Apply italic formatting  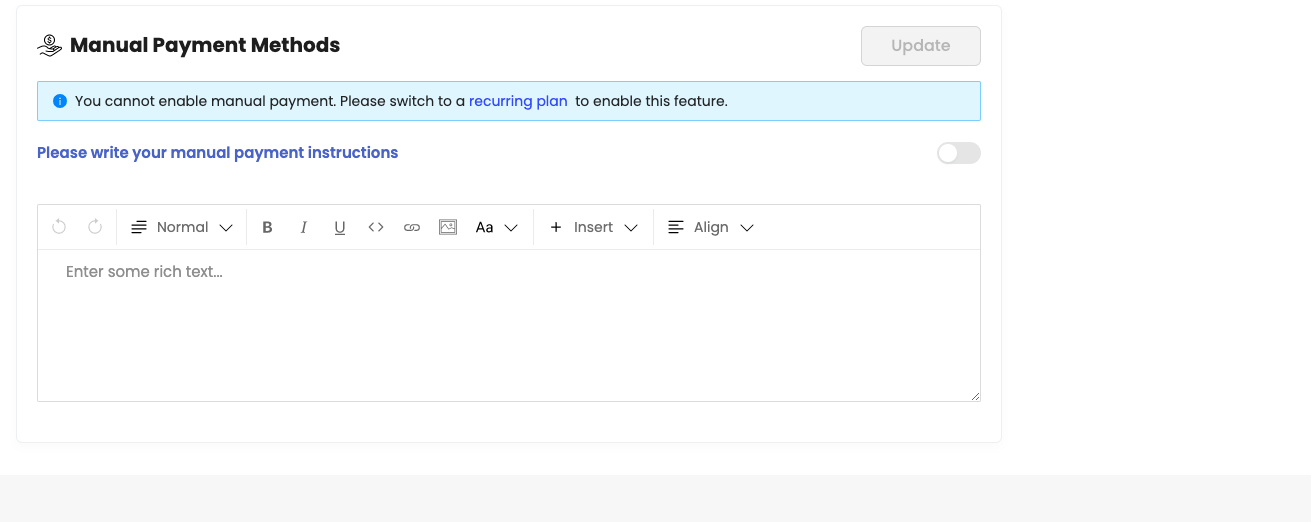click(304, 227)
